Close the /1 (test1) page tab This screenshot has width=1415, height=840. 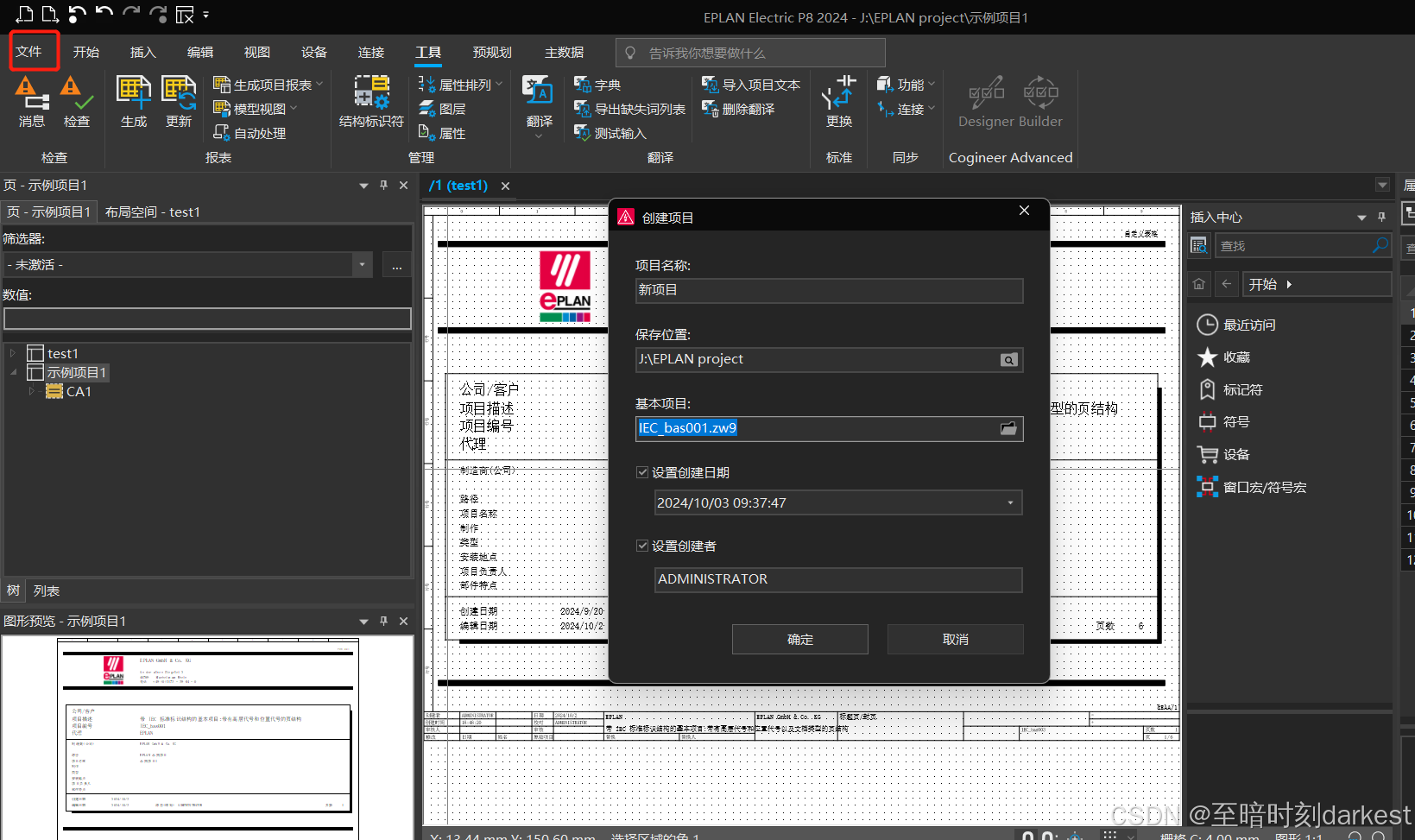point(506,186)
